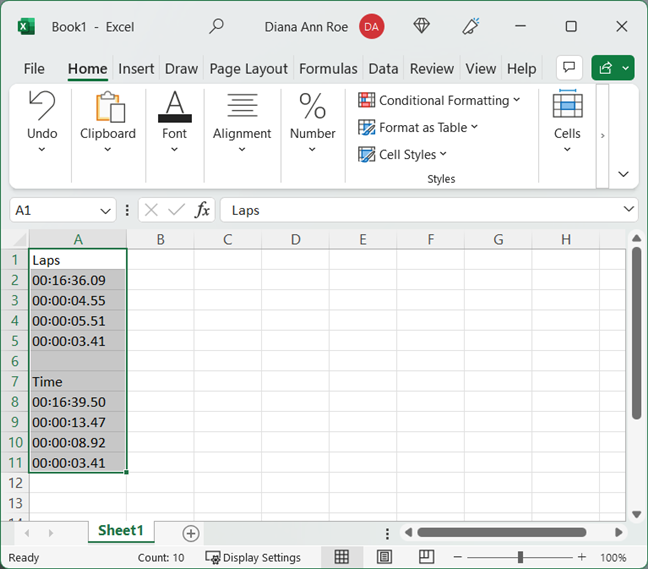Open the Clipboard group icon
The image size is (648, 569).
(108, 107)
